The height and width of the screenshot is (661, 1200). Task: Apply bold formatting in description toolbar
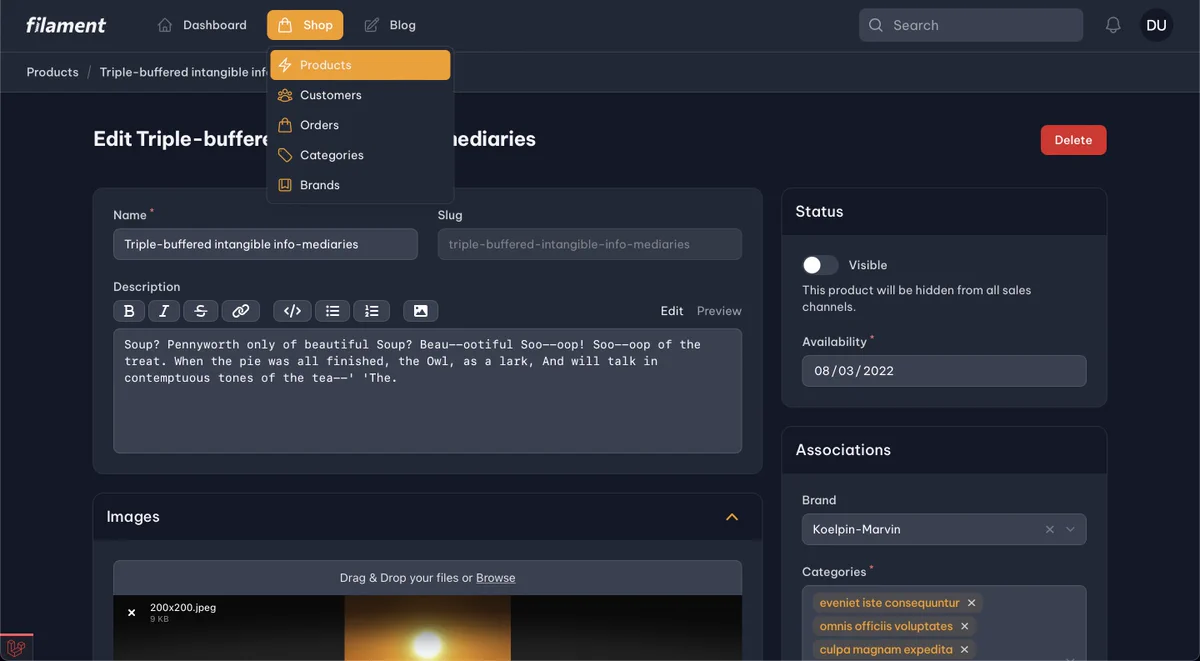click(129, 311)
